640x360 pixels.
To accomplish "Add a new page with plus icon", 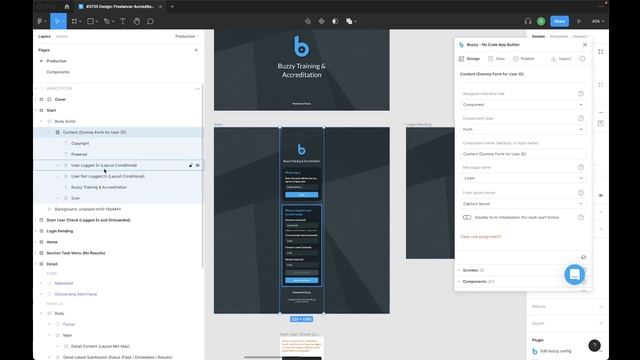I will pos(196,50).
